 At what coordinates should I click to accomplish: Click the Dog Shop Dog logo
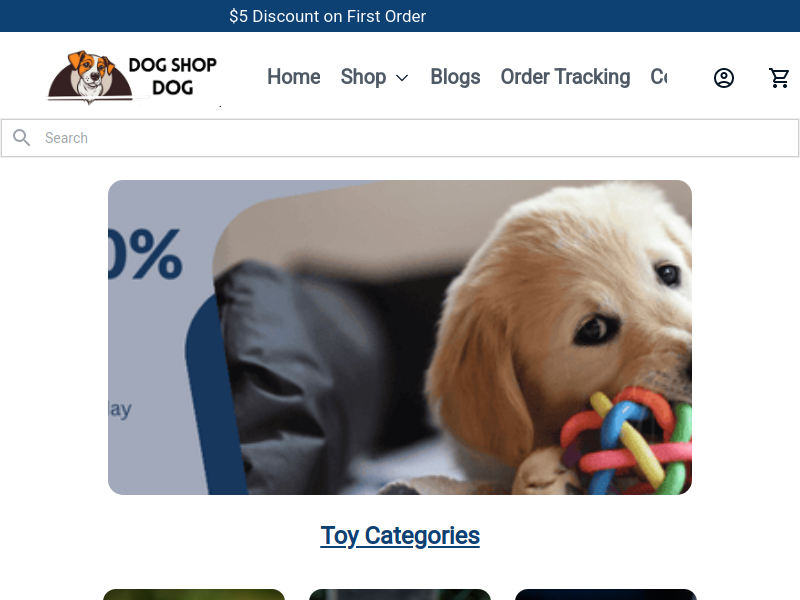(x=133, y=77)
